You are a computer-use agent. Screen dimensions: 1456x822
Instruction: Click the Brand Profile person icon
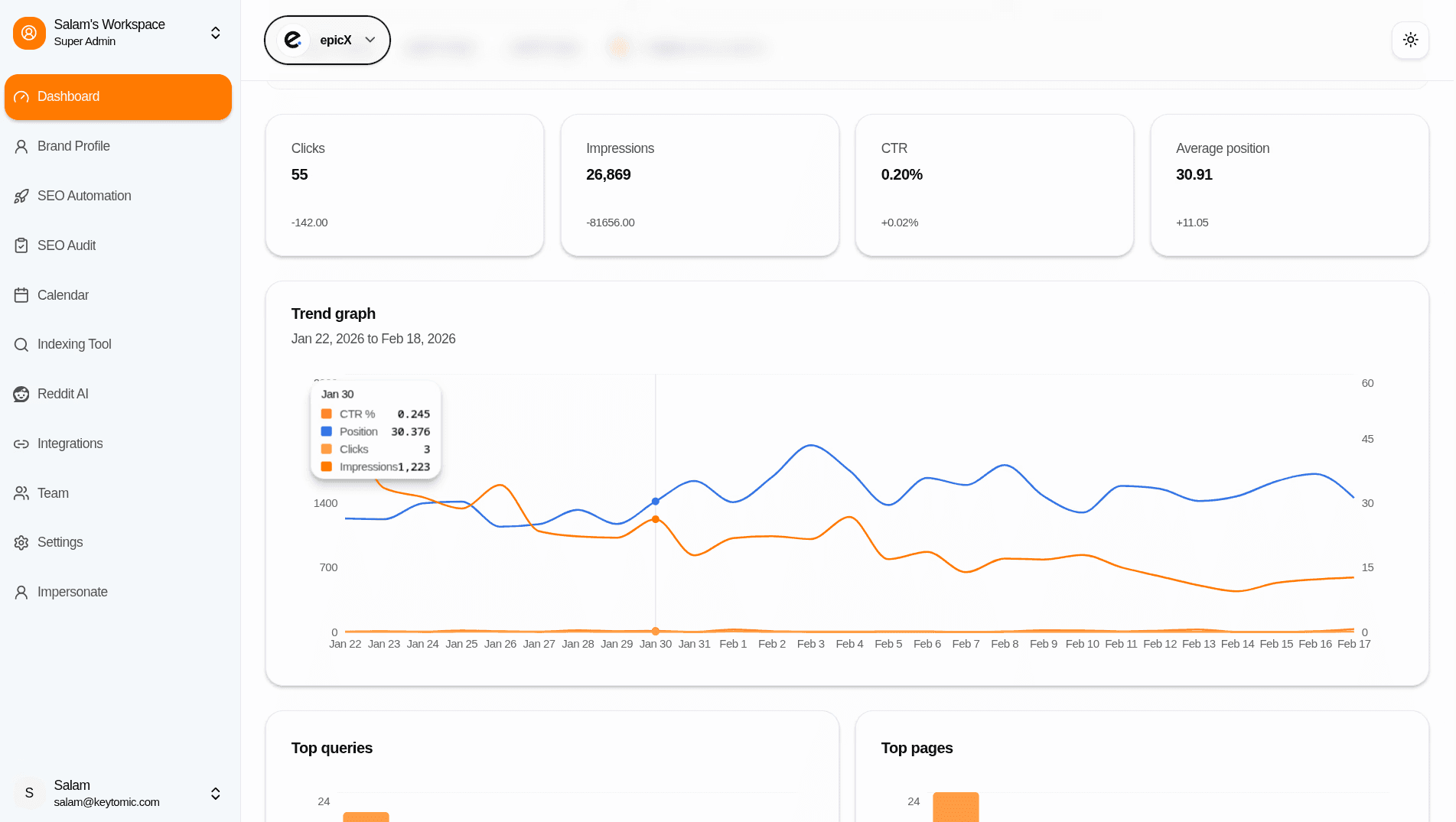[21, 146]
